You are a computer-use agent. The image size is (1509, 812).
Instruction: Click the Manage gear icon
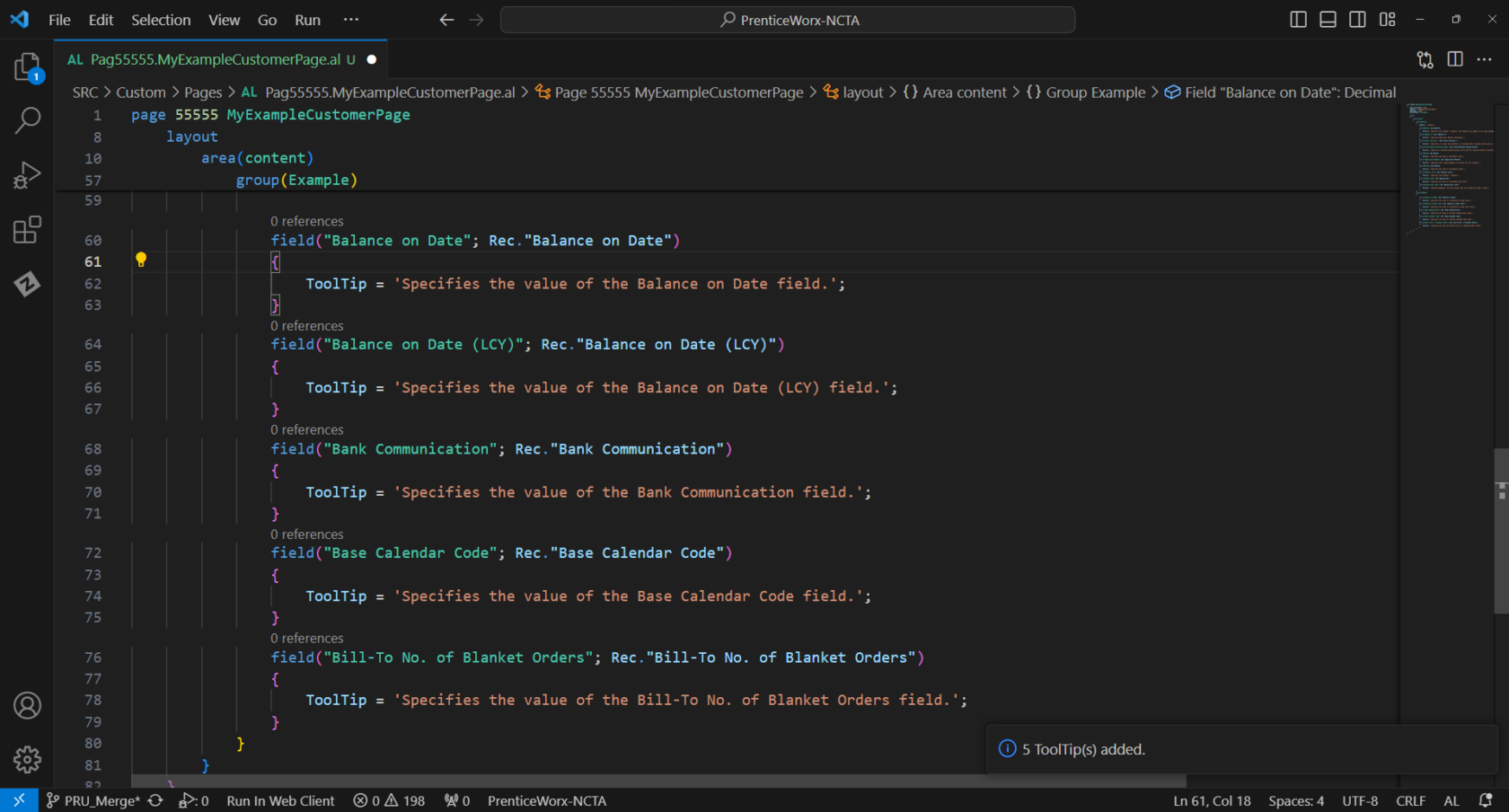coord(27,760)
